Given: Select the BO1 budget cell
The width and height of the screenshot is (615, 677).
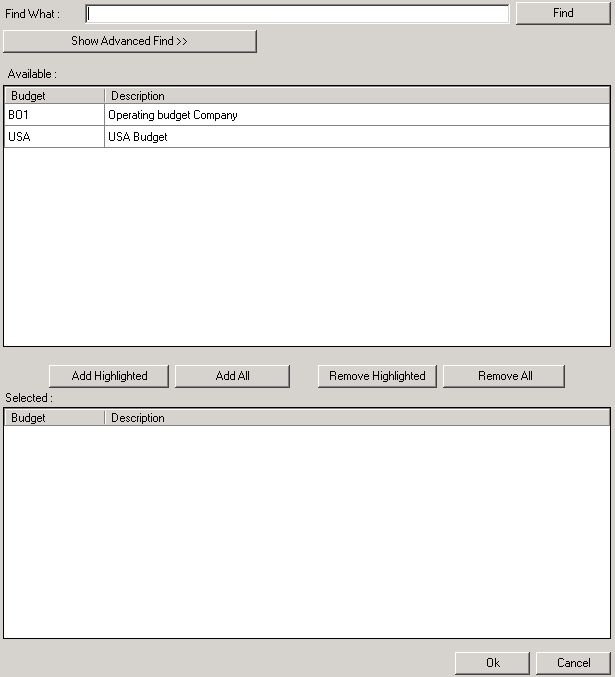Looking at the screenshot, I should [54, 115].
